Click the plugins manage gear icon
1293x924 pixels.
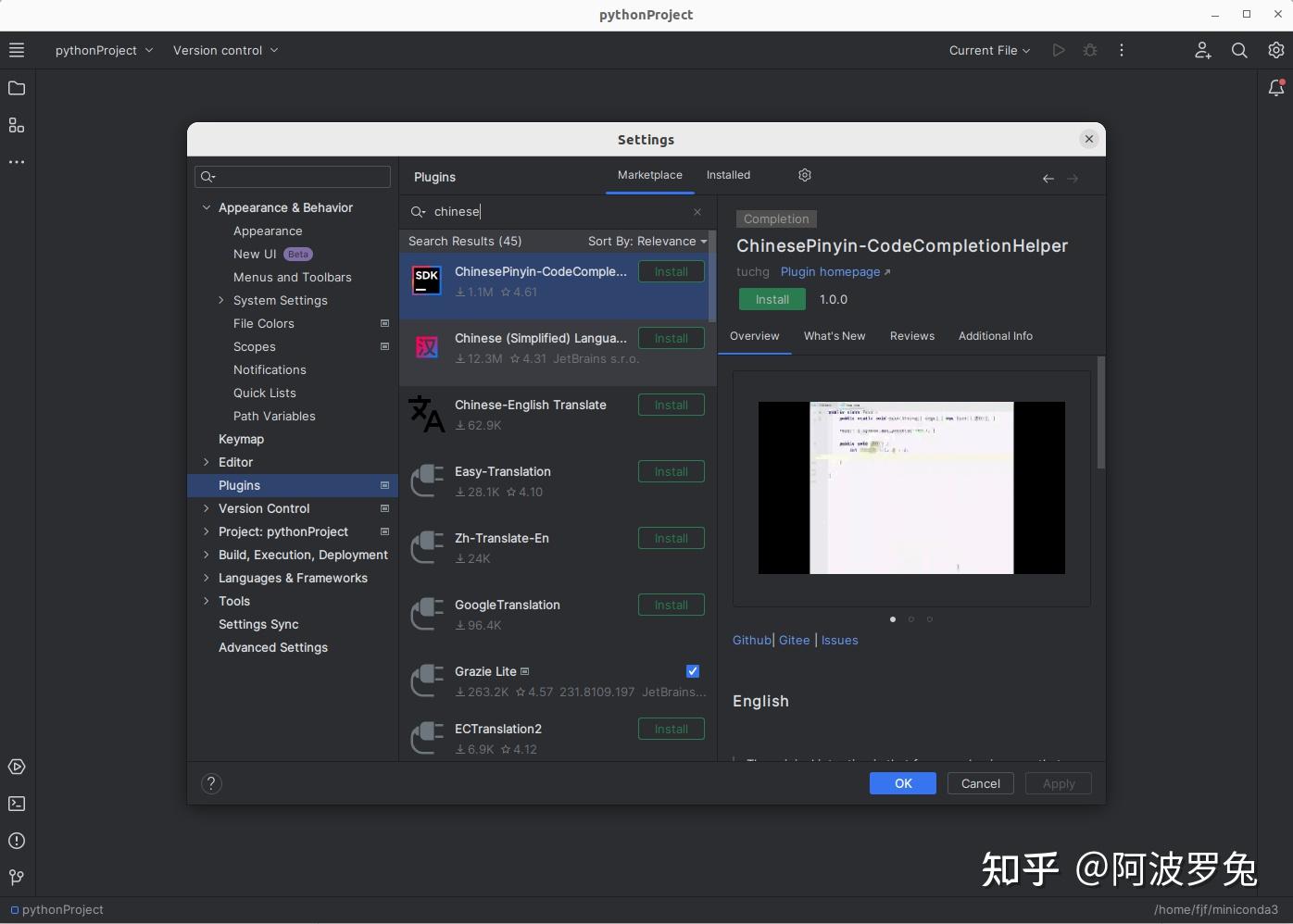[805, 175]
